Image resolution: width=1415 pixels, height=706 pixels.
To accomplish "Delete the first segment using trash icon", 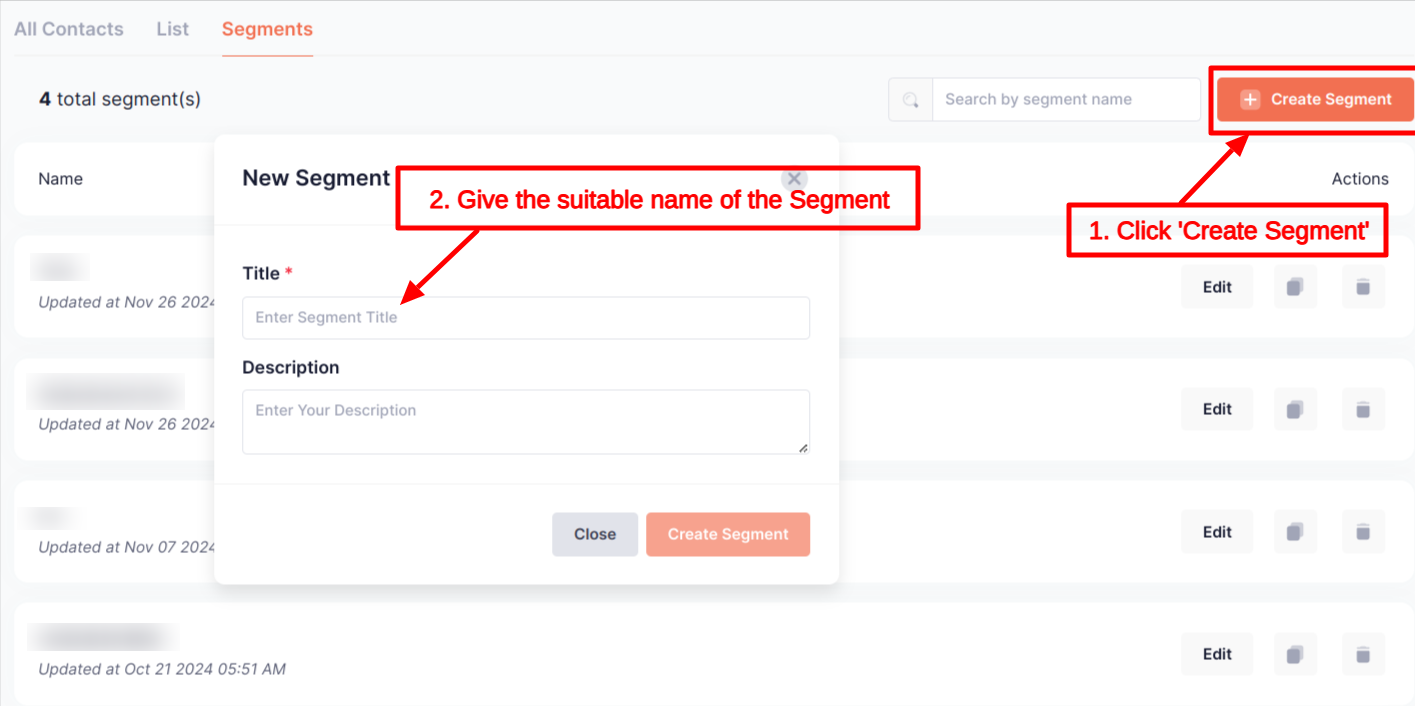I will click(1362, 287).
